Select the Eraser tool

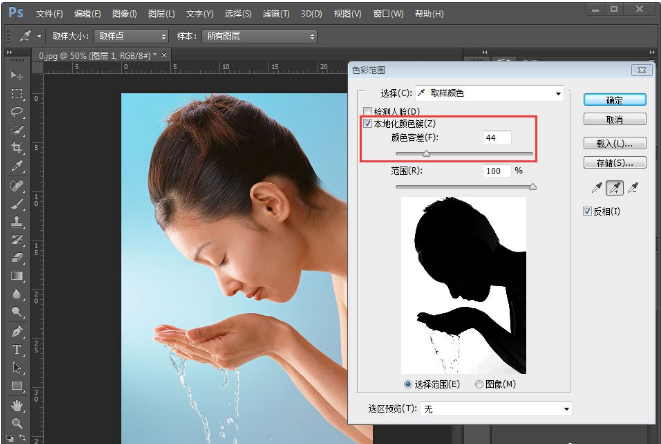tap(17, 258)
